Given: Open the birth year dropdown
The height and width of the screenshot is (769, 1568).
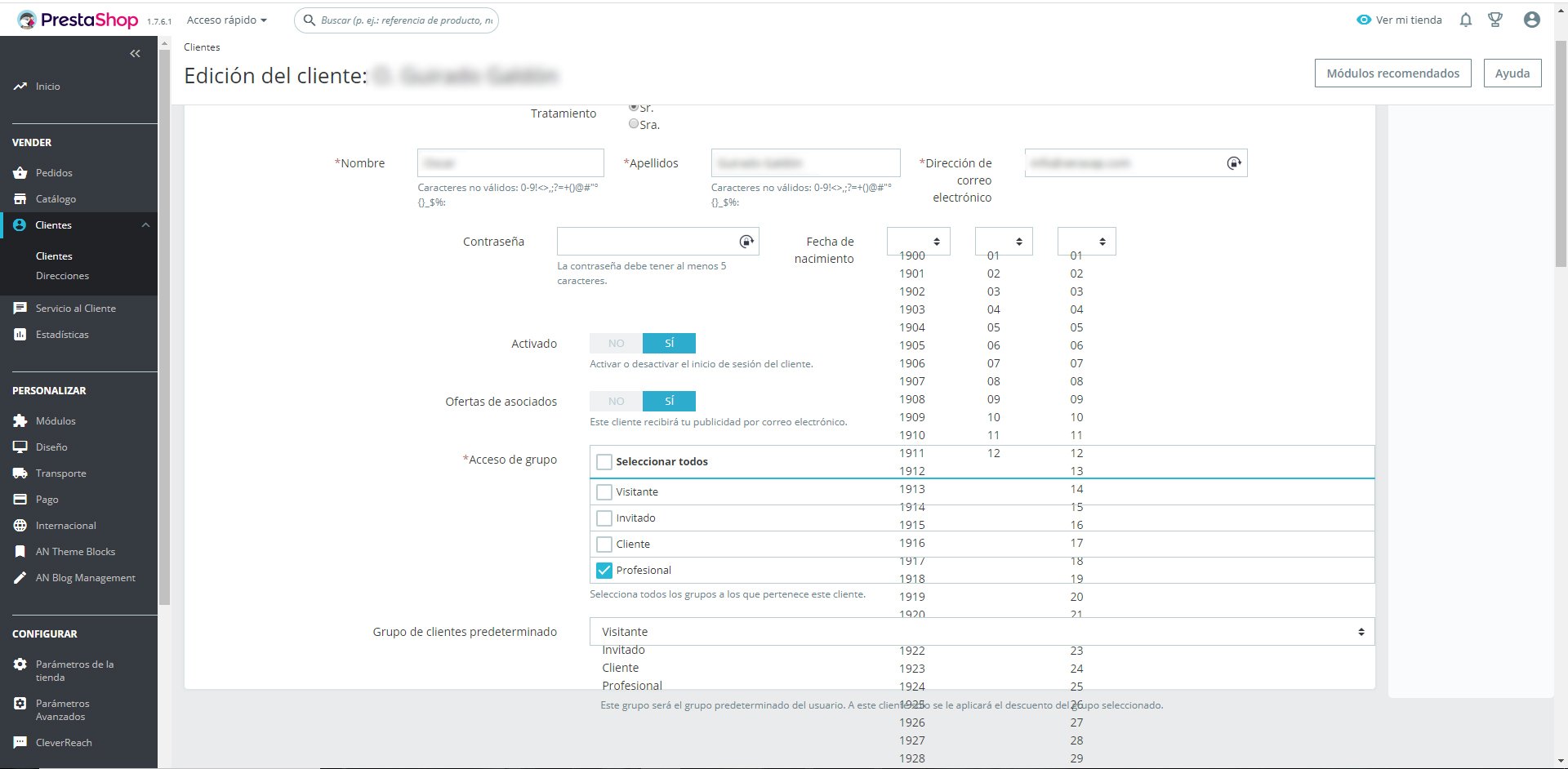Looking at the screenshot, I should coord(918,242).
